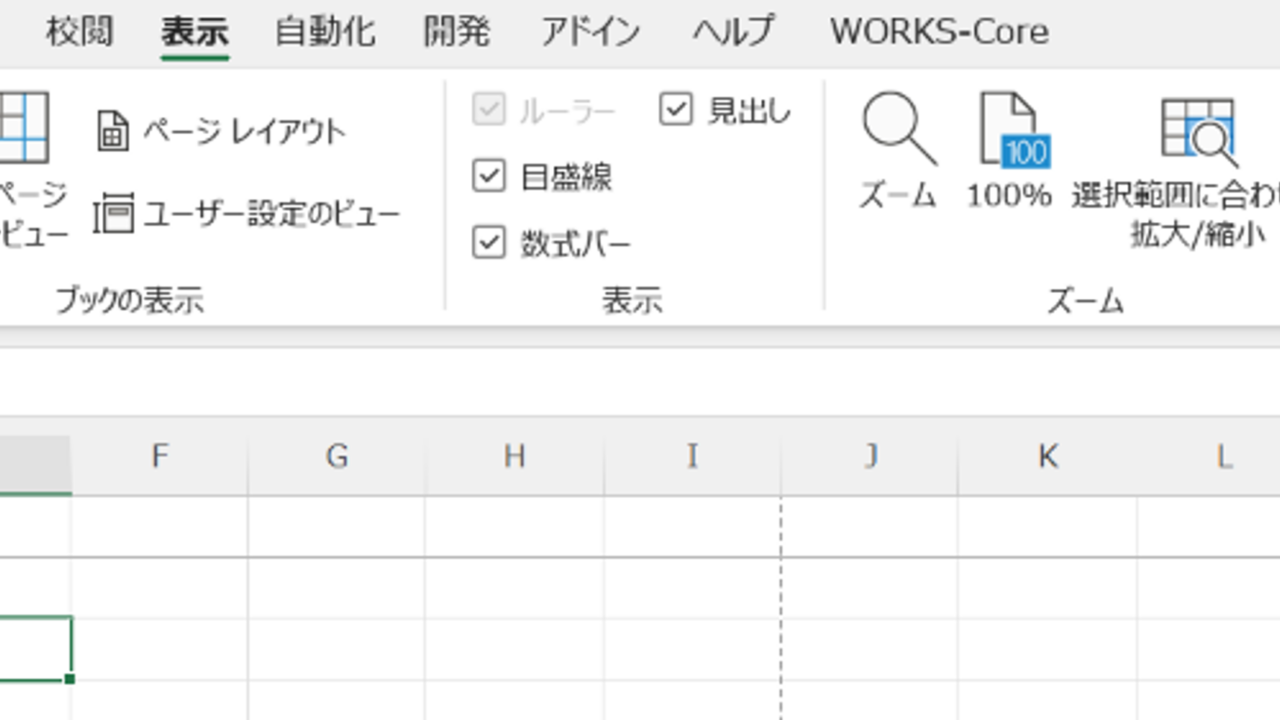Click the empty formula bar field
Image resolution: width=1280 pixels, height=720 pixels.
point(640,381)
